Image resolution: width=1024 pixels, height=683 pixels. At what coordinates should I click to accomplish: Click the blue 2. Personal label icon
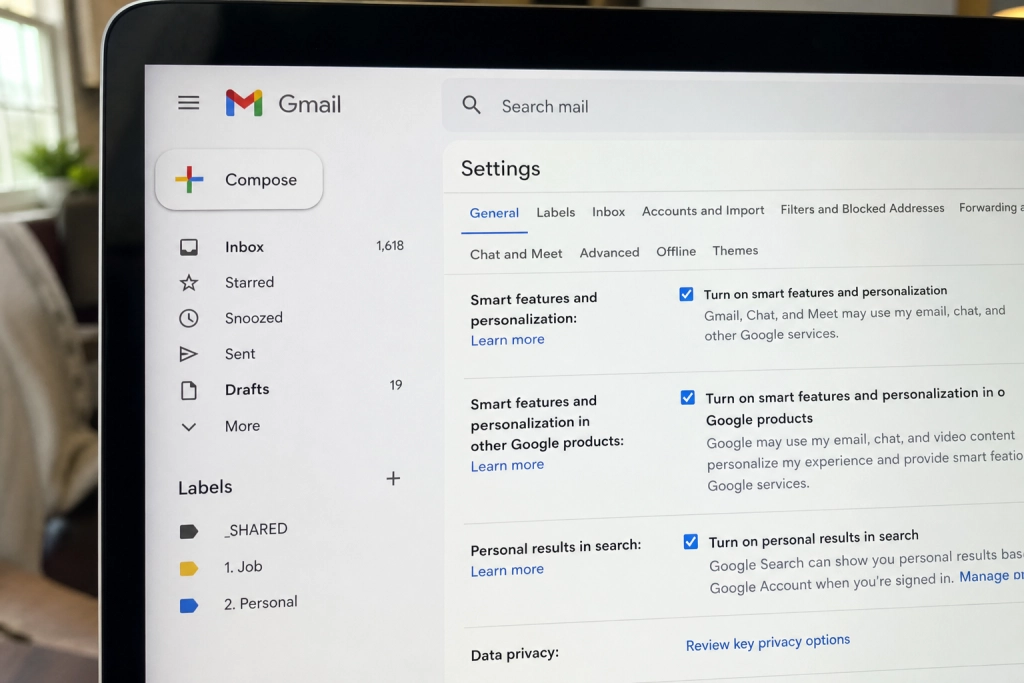(x=189, y=606)
